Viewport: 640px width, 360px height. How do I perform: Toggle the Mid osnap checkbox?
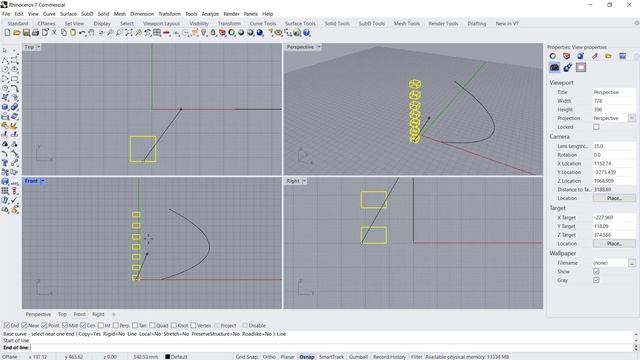click(65, 325)
